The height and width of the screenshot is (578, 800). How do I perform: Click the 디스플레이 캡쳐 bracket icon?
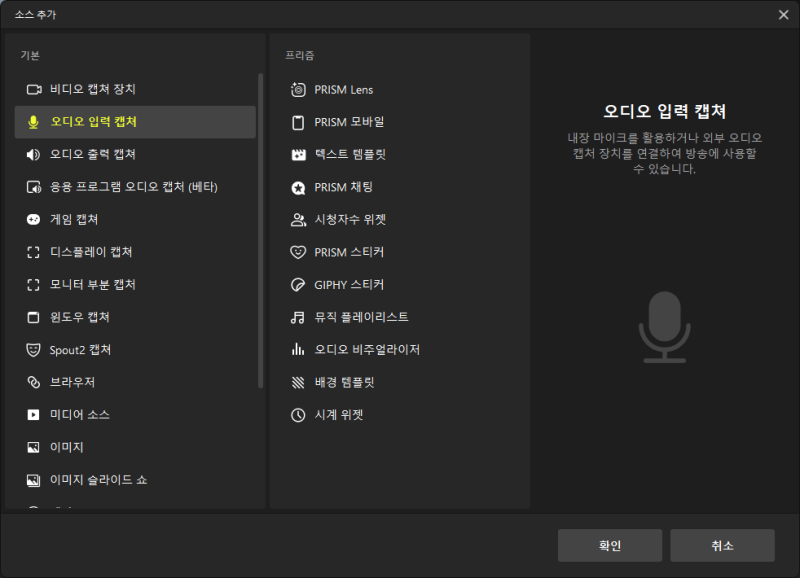pyautogui.click(x=34, y=252)
